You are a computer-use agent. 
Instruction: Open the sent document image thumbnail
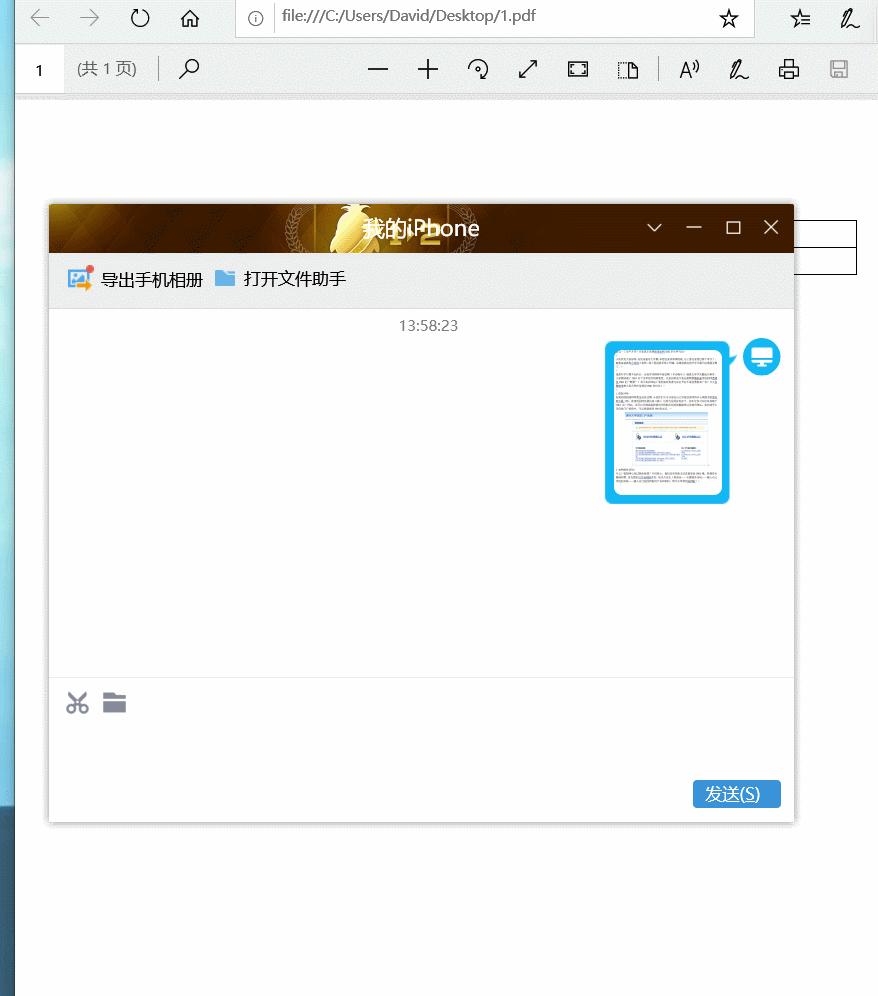[667, 422]
